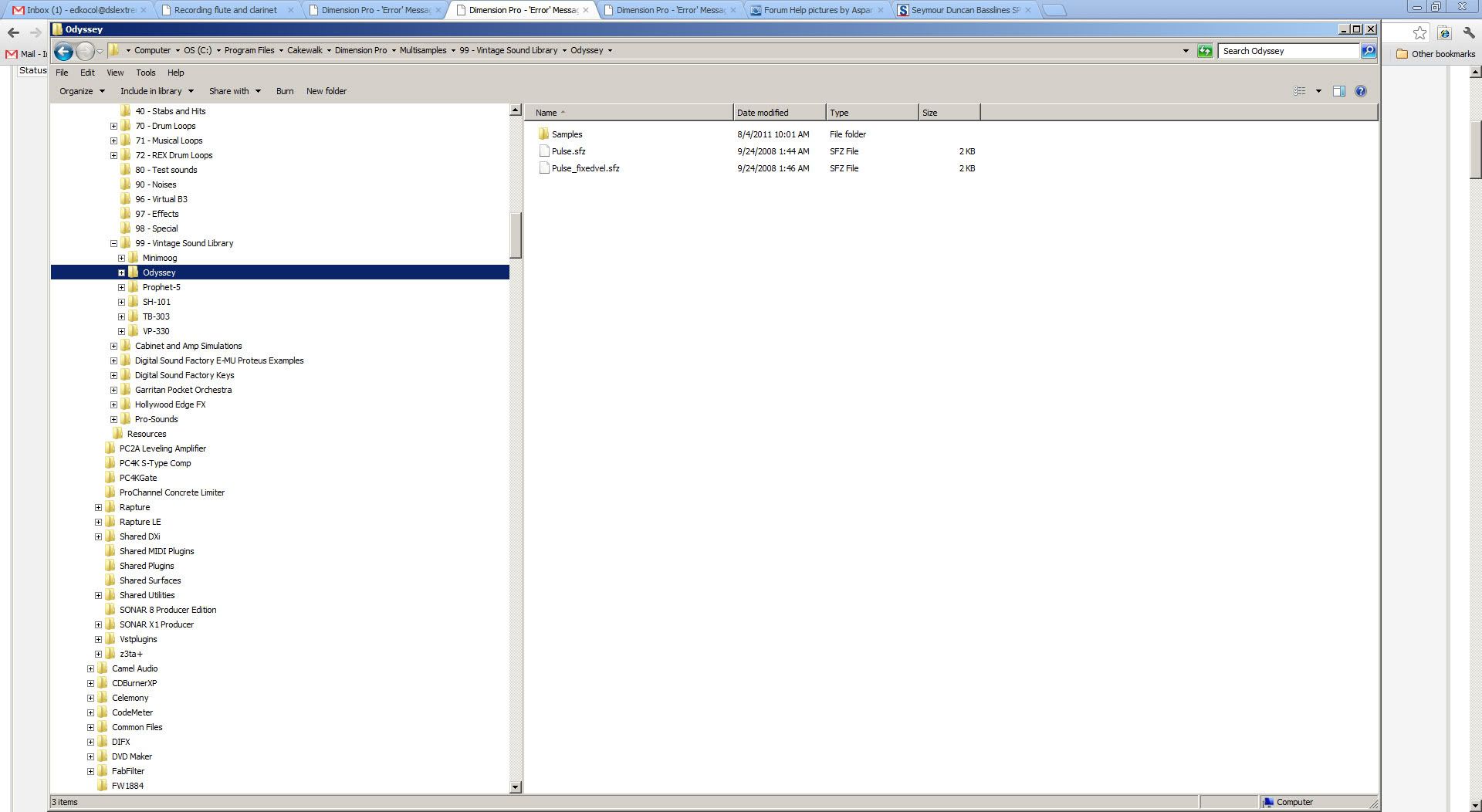Viewport: 1482px width, 812px height.
Task: Open the Share with dropdown
Action: [235, 91]
